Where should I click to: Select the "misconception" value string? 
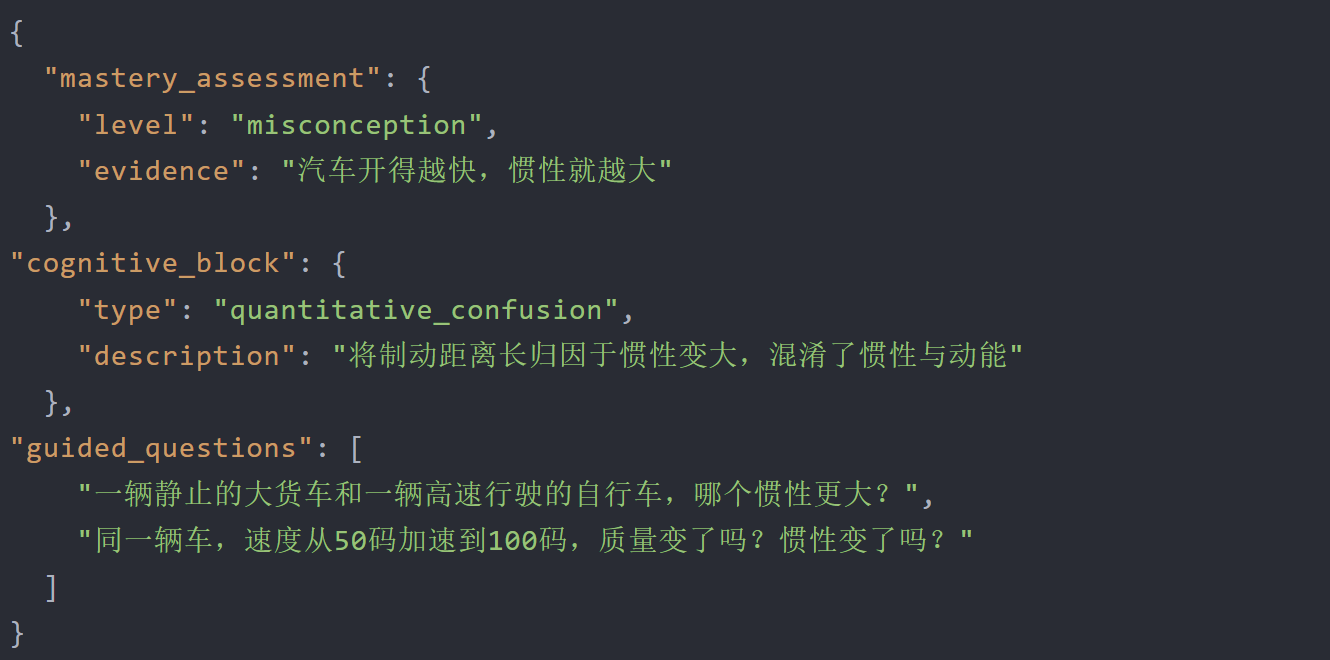coord(356,125)
